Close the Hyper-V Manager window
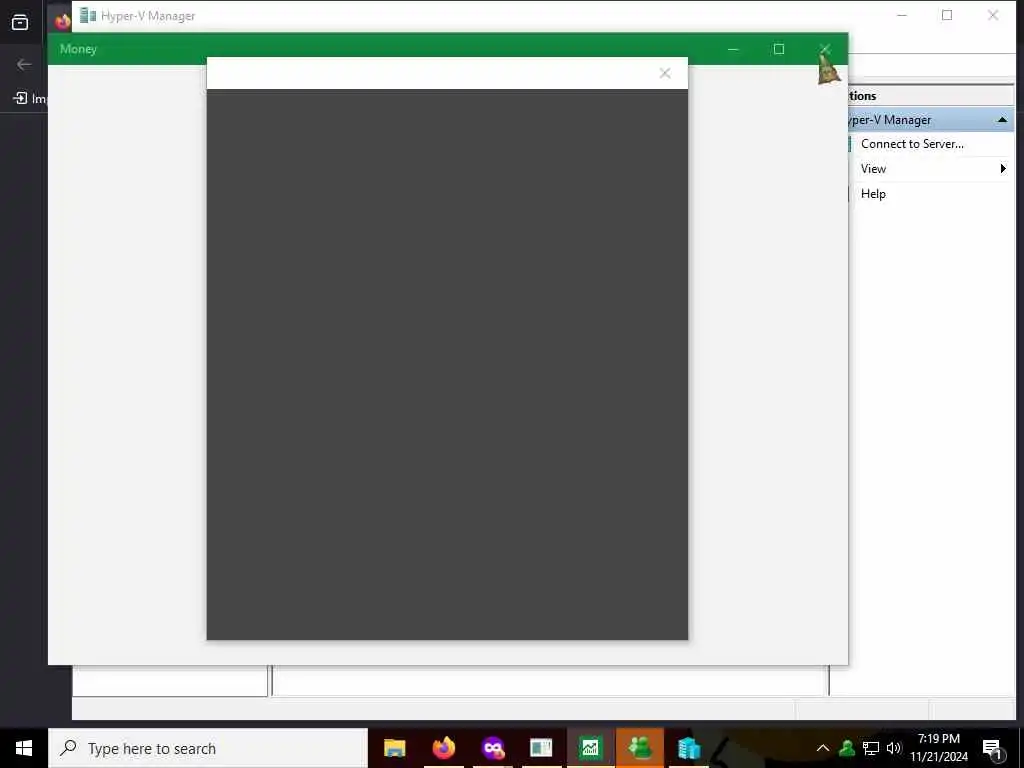Image resolution: width=1024 pixels, height=768 pixels. pos(993,16)
